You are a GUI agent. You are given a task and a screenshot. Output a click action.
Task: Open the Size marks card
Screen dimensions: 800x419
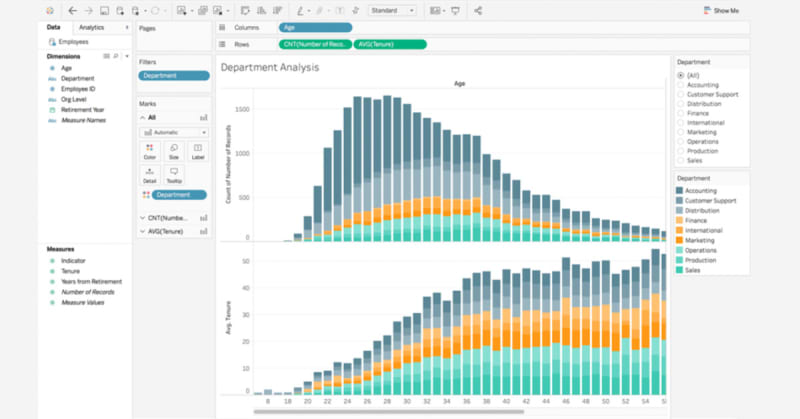pyautogui.click(x=174, y=151)
